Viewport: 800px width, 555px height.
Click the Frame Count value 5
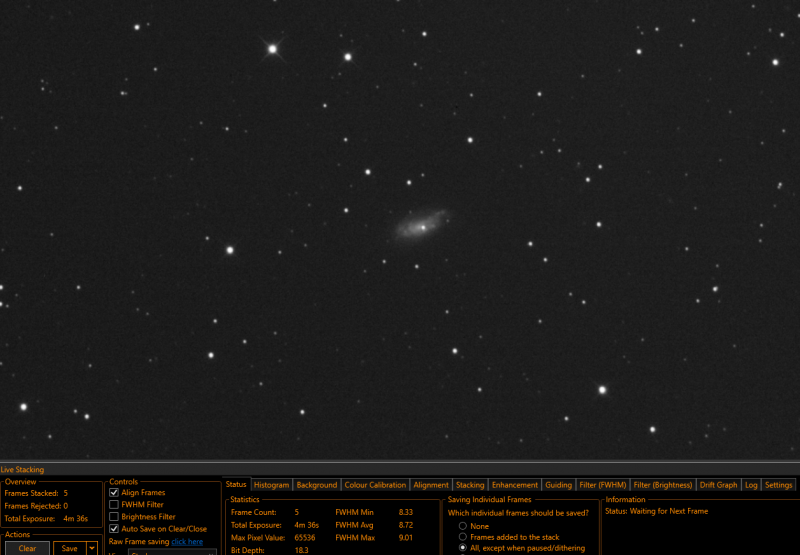point(296,512)
